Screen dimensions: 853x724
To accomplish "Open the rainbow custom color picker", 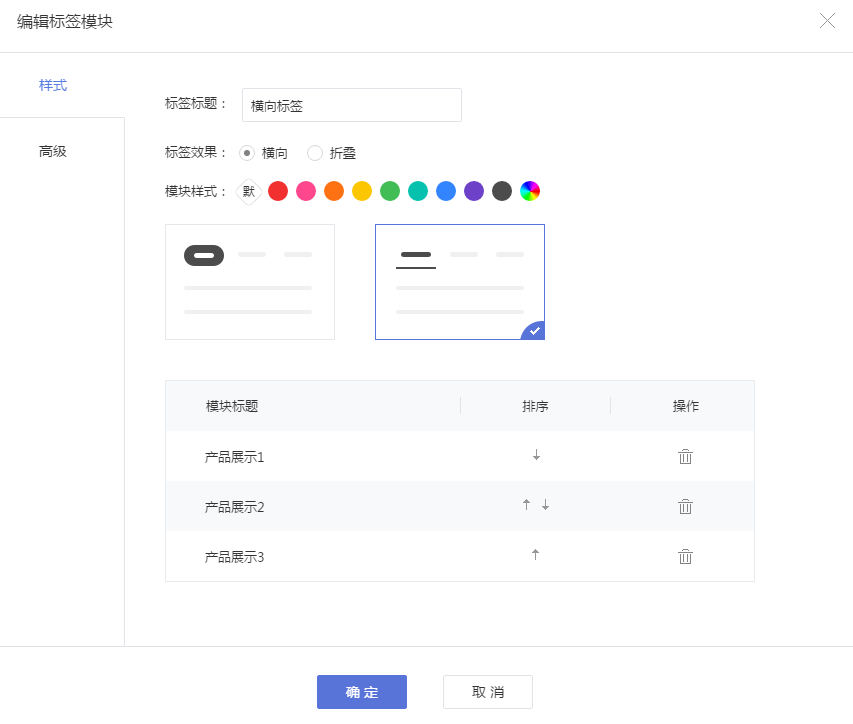I will point(530,191).
